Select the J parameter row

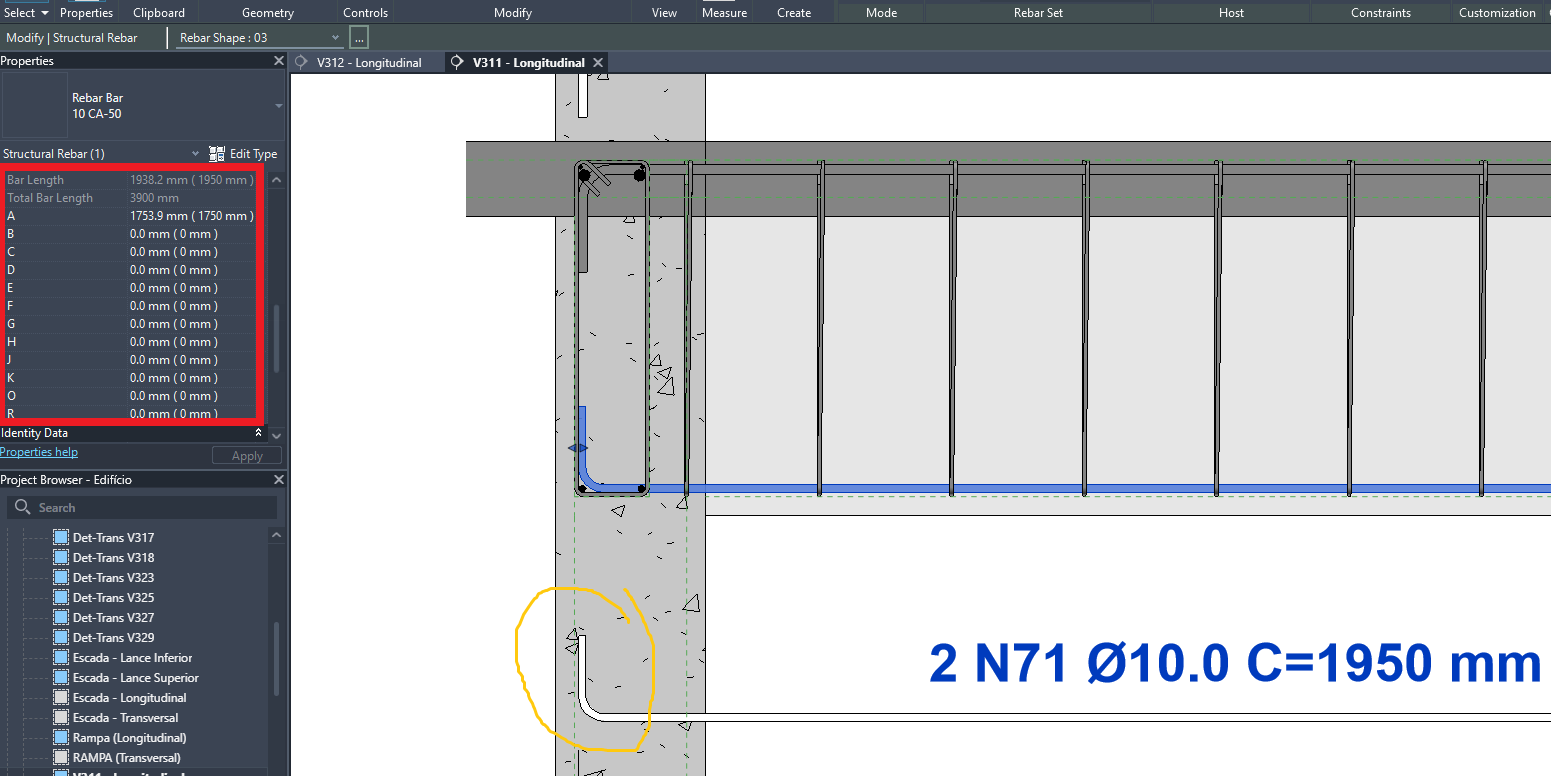pyautogui.click(x=130, y=360)
